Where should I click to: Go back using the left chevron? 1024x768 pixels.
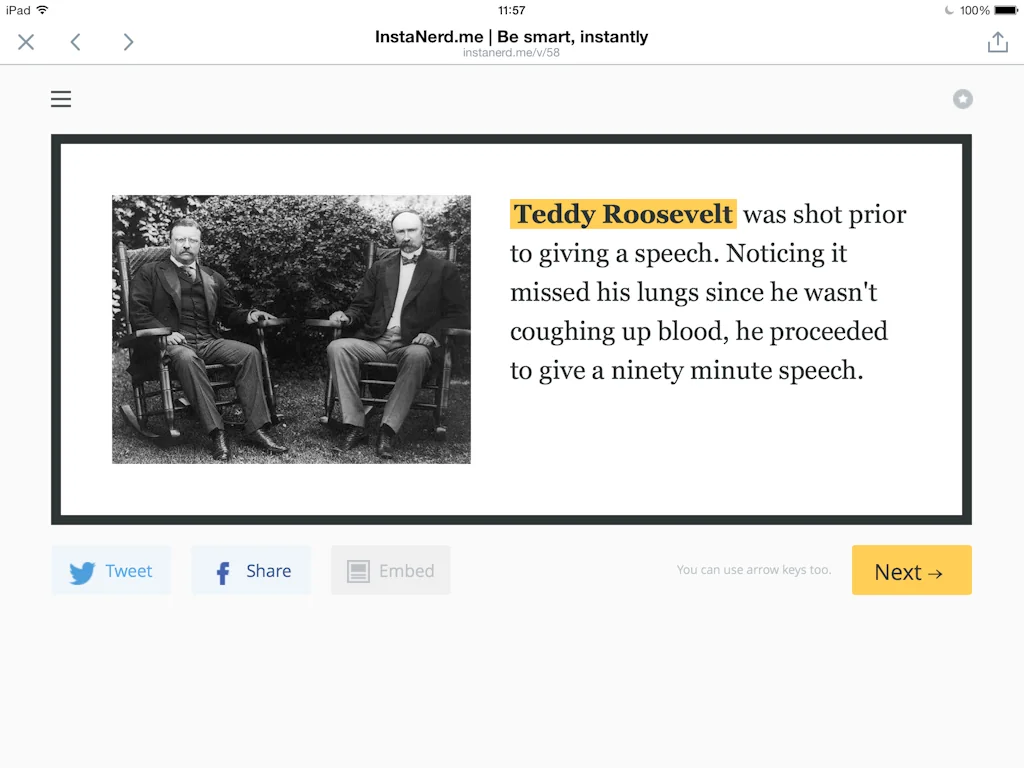click(76, 42)
